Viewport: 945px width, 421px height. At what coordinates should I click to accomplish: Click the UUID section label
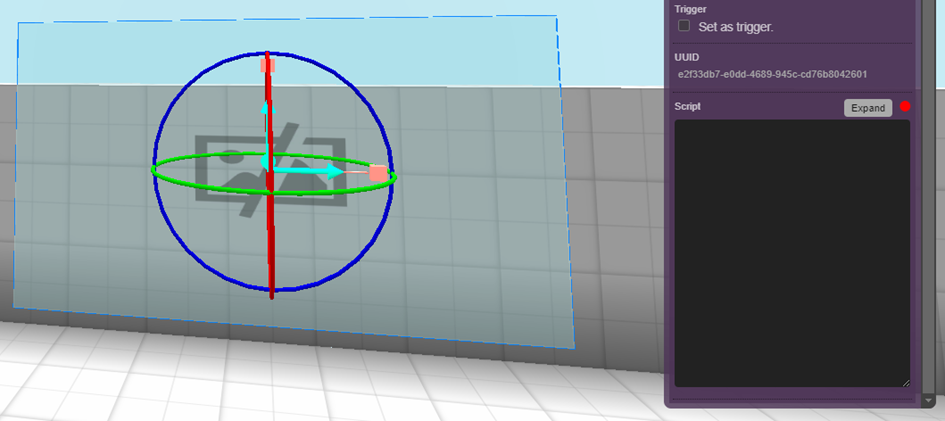pos(686,58)
